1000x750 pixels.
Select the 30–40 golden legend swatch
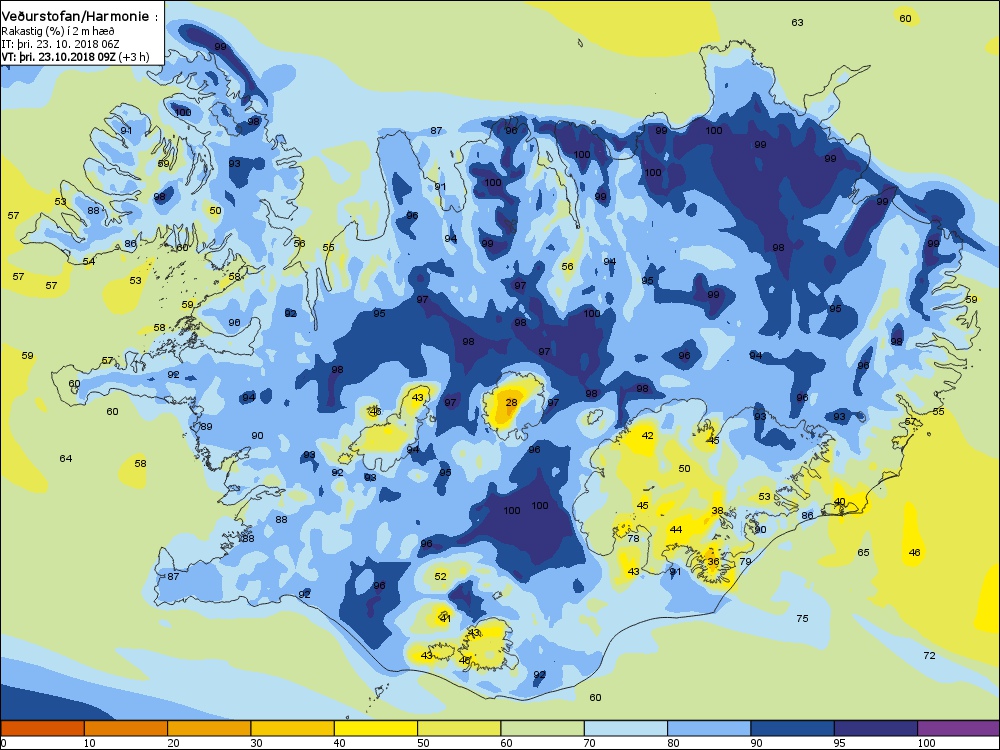click(293, 728)
